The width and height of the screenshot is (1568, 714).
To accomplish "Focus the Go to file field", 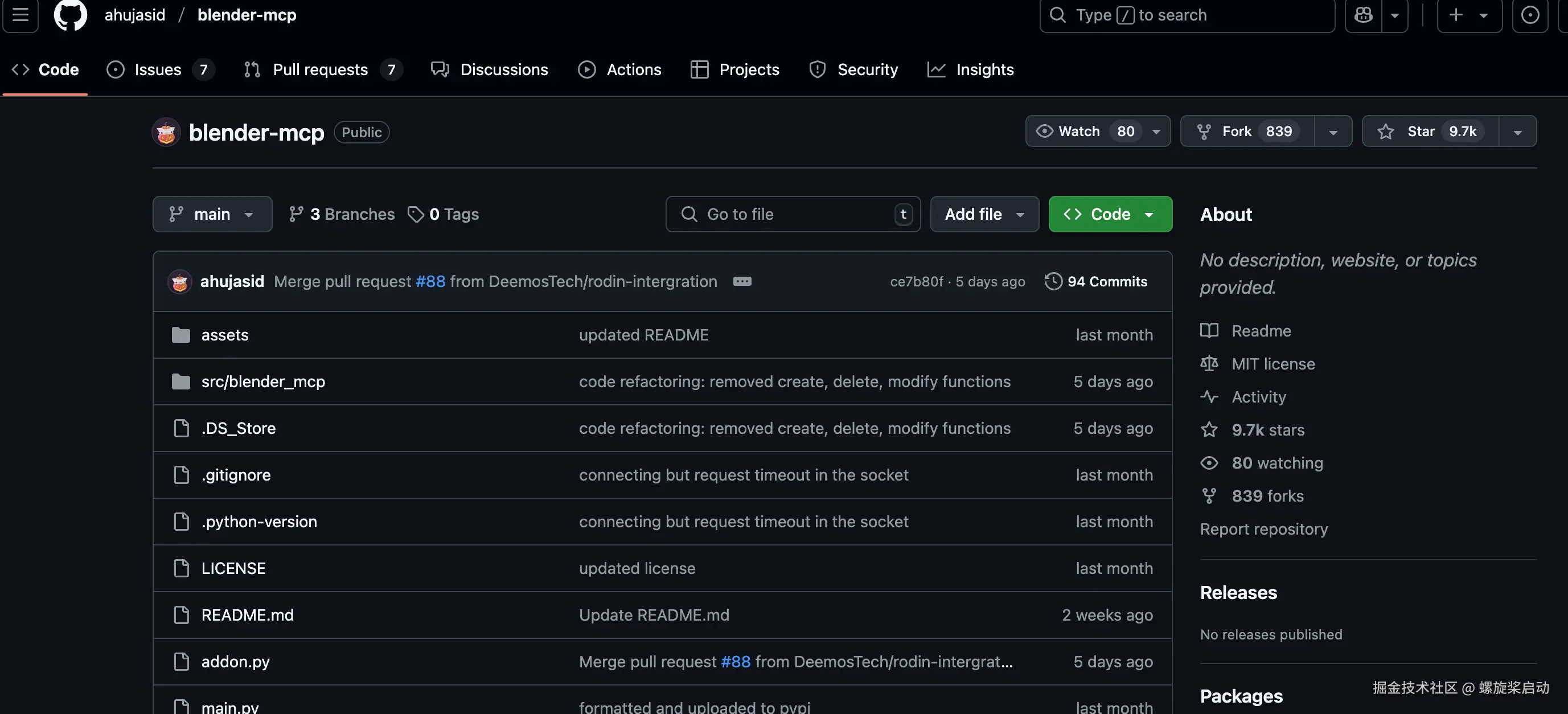I will (791, 214).
